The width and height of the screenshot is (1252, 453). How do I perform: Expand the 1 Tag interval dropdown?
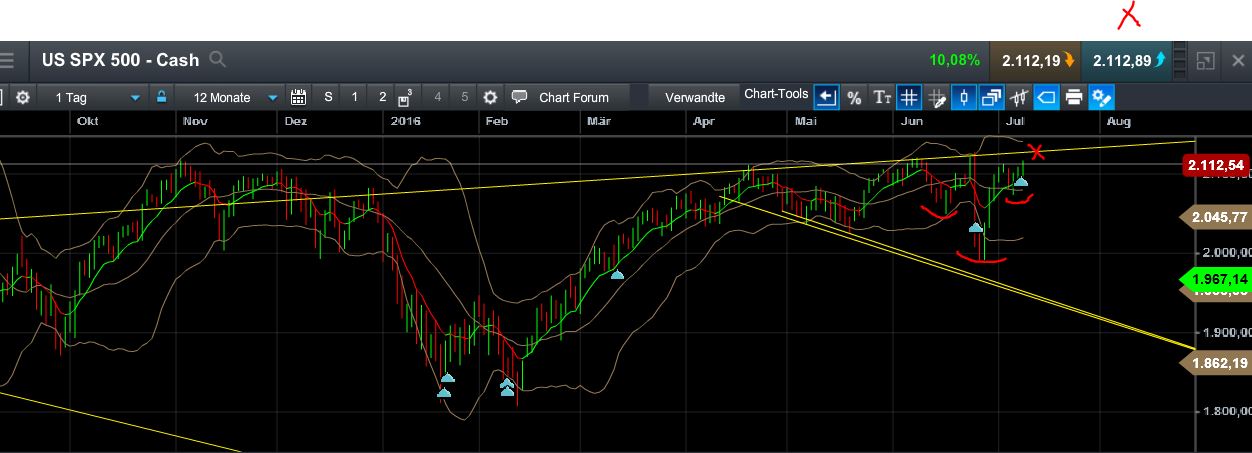point(135,98)
